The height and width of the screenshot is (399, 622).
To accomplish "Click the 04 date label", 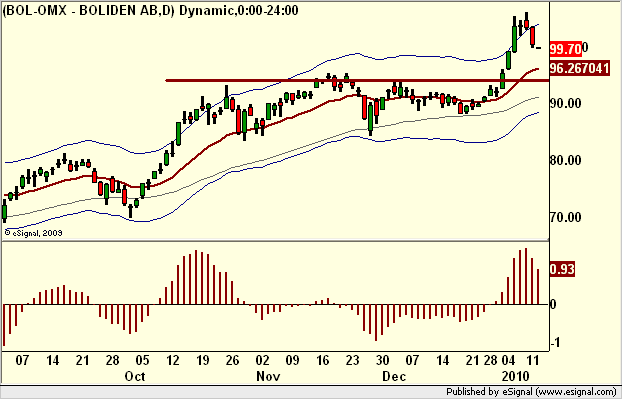I will point(509,360).
